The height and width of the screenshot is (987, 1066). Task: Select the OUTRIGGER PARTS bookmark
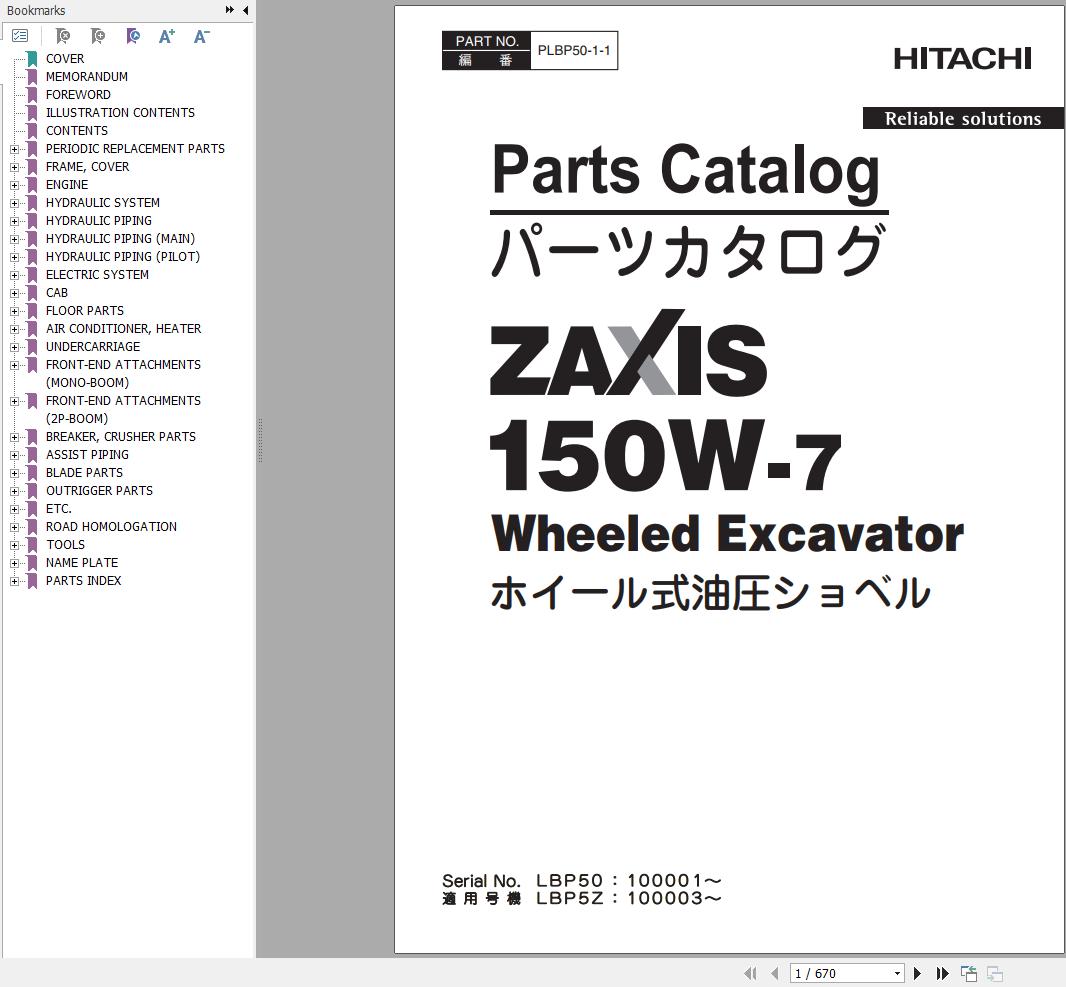click(99, 491)
